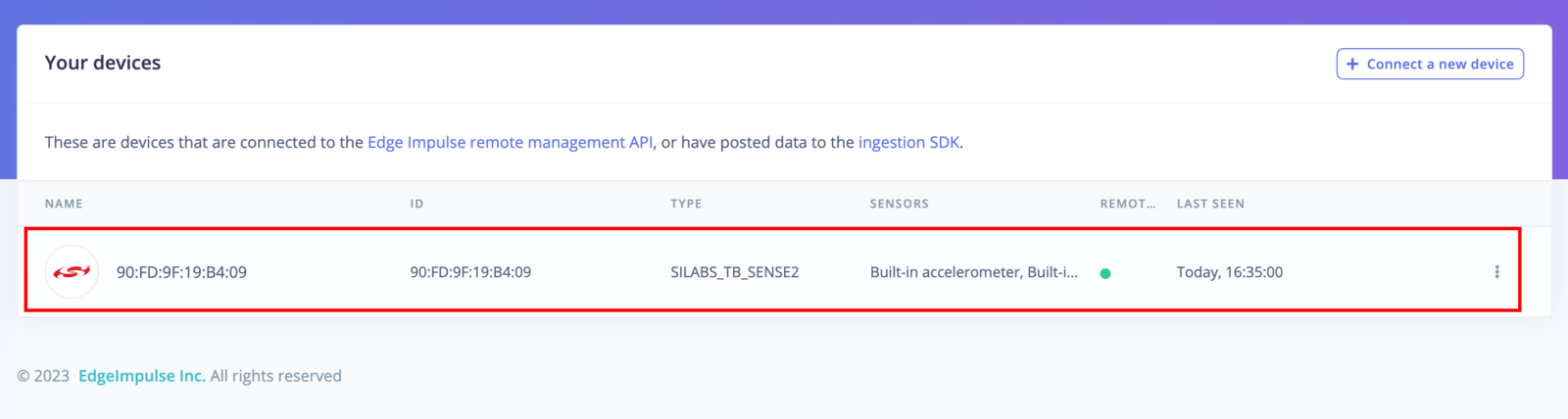Open Edge Impulse remote management API link

point(510,142)
